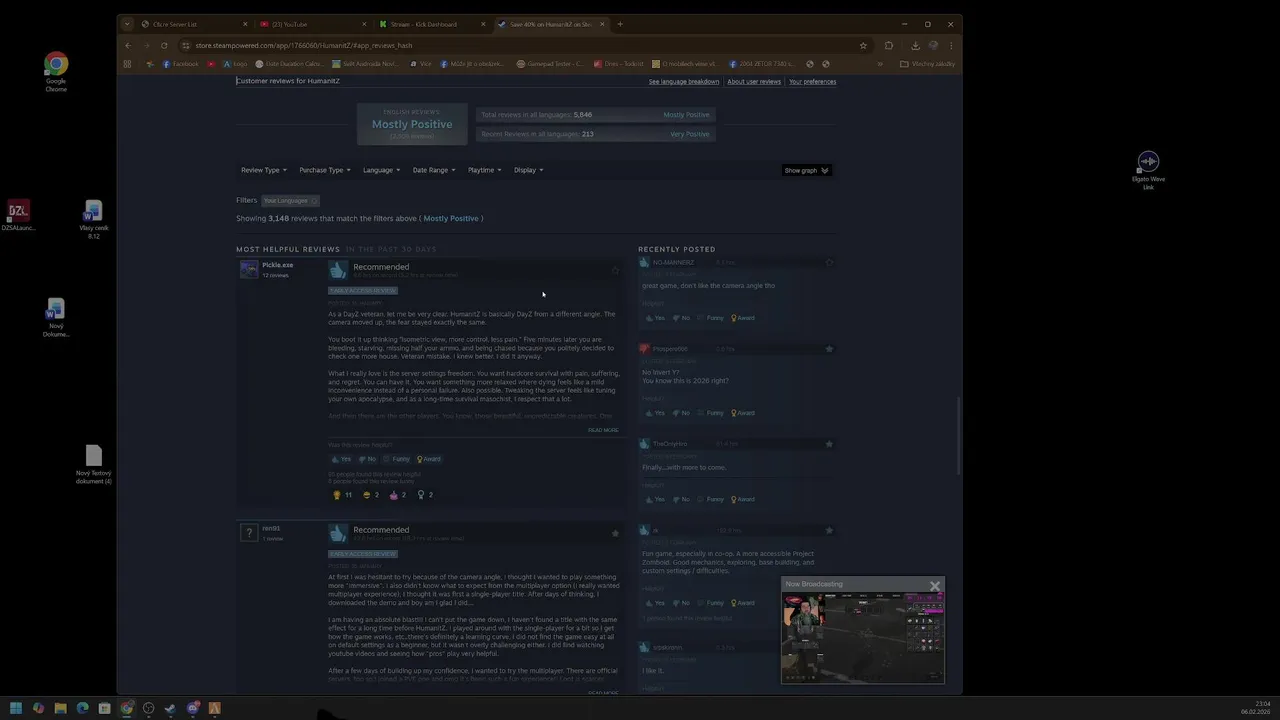Show hidden bookmarks with chevron

click(880, 64)
